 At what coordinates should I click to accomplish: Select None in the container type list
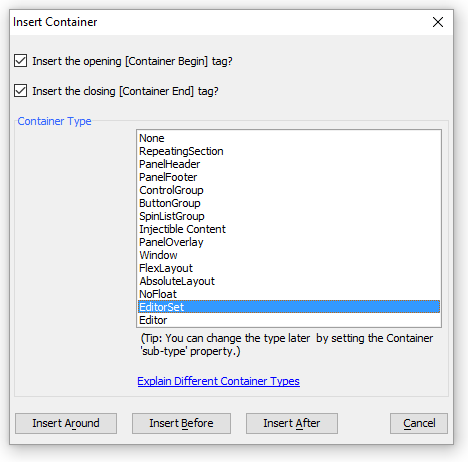(289, 138)
